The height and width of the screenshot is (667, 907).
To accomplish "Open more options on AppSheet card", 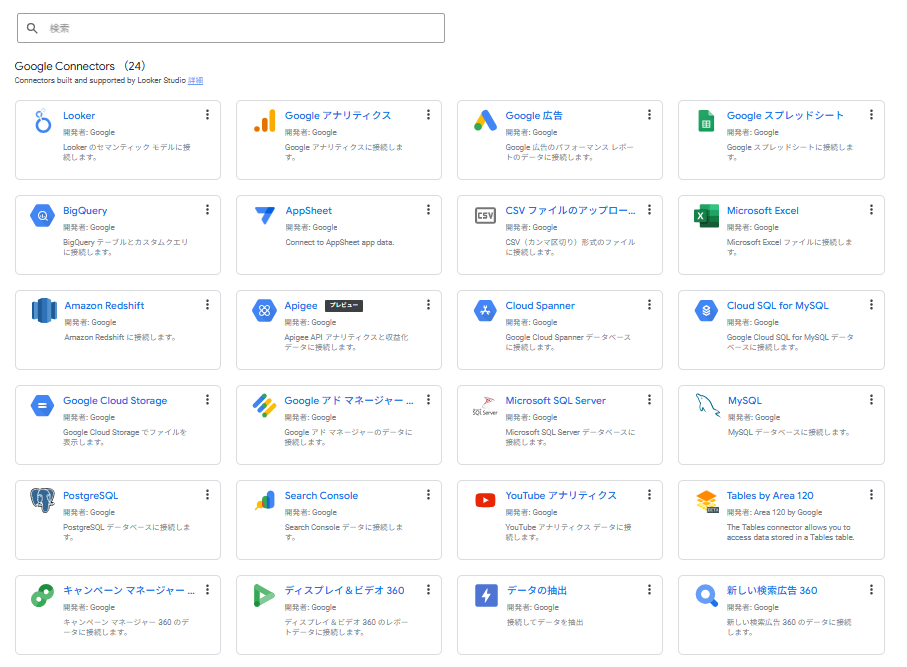I will pyautogui.click(x=428, y=209).
